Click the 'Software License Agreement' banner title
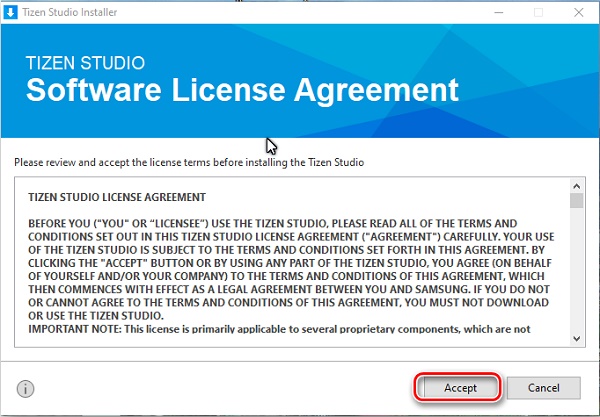600x417 pixels. [242, 90]
